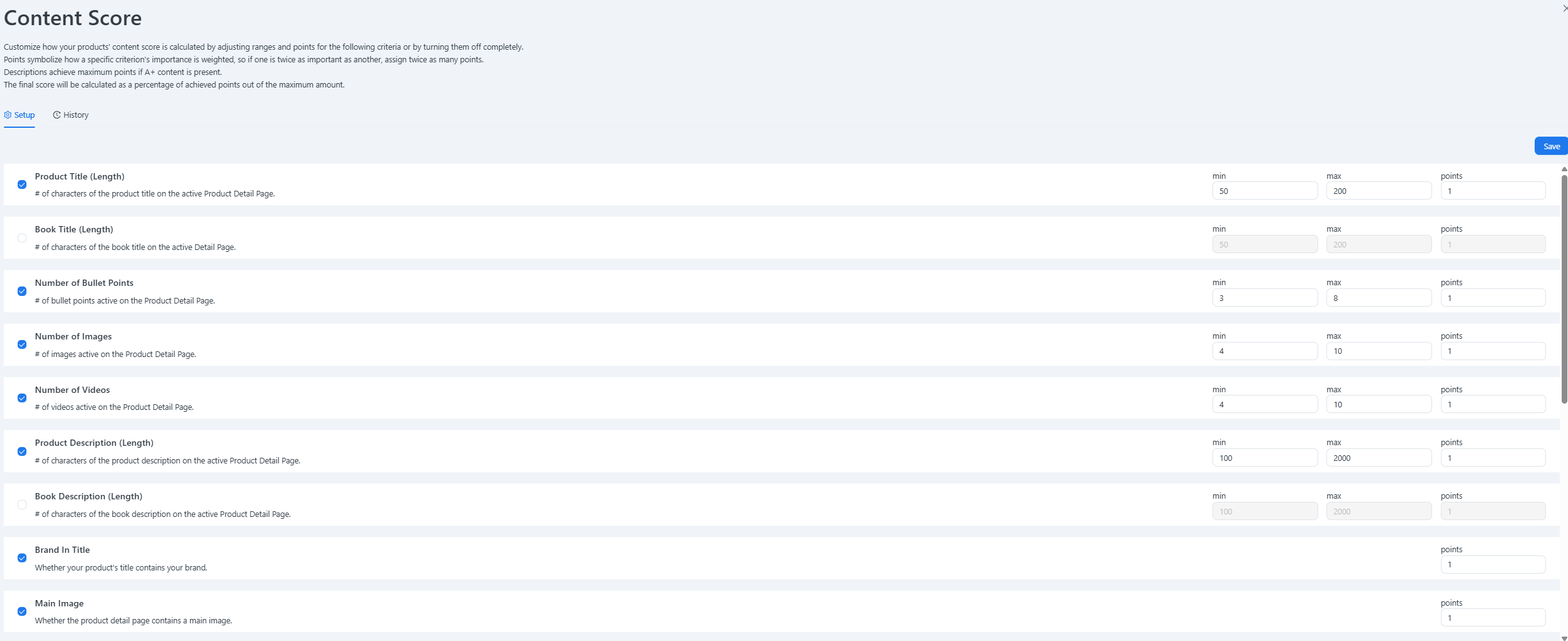Edit Bullet Points min field
The image size is (1568, 641).
1265,298
